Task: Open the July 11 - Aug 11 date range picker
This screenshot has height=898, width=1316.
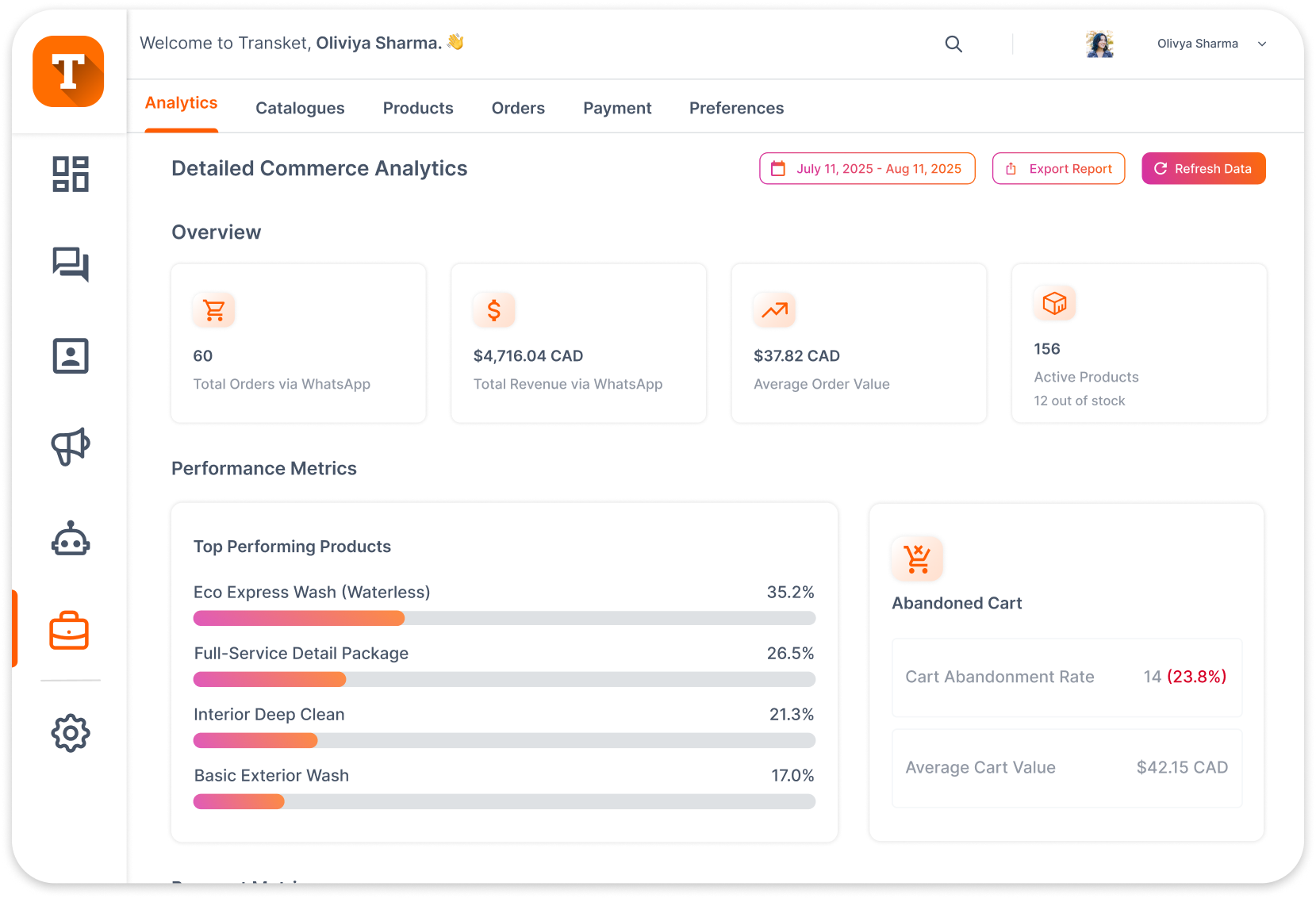Action: pos(867,169)
